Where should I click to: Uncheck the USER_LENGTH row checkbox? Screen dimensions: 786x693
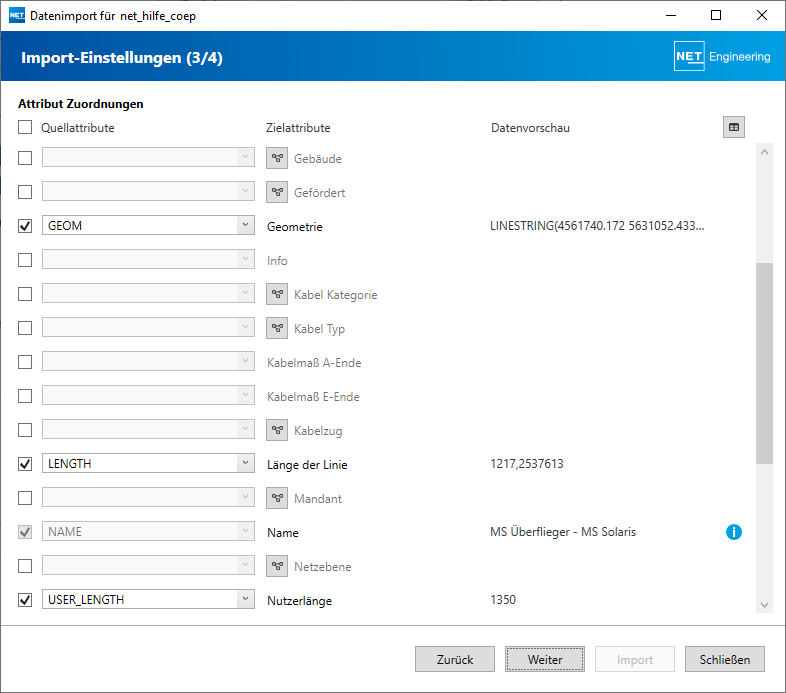(x=25, y=600)
